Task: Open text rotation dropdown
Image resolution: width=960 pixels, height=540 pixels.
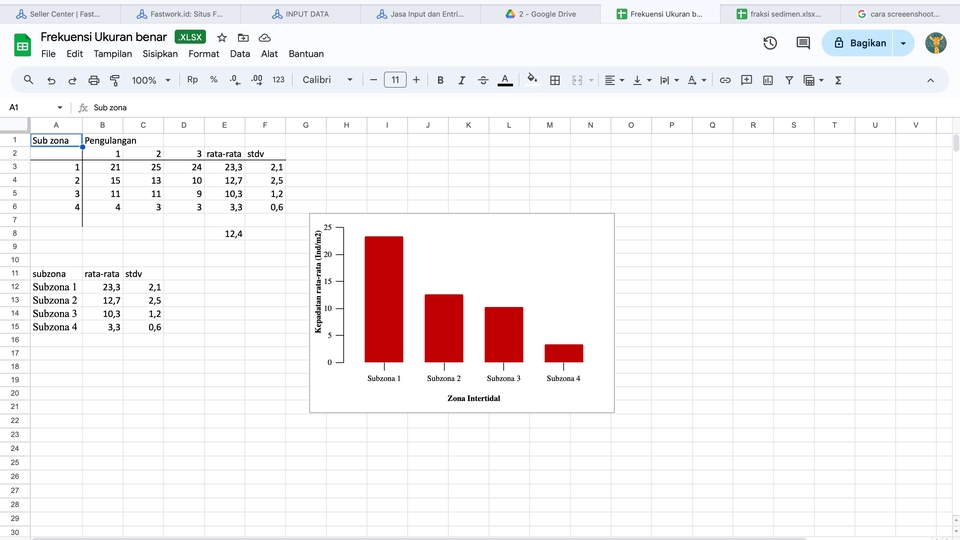Action: [x=697, y=80]
